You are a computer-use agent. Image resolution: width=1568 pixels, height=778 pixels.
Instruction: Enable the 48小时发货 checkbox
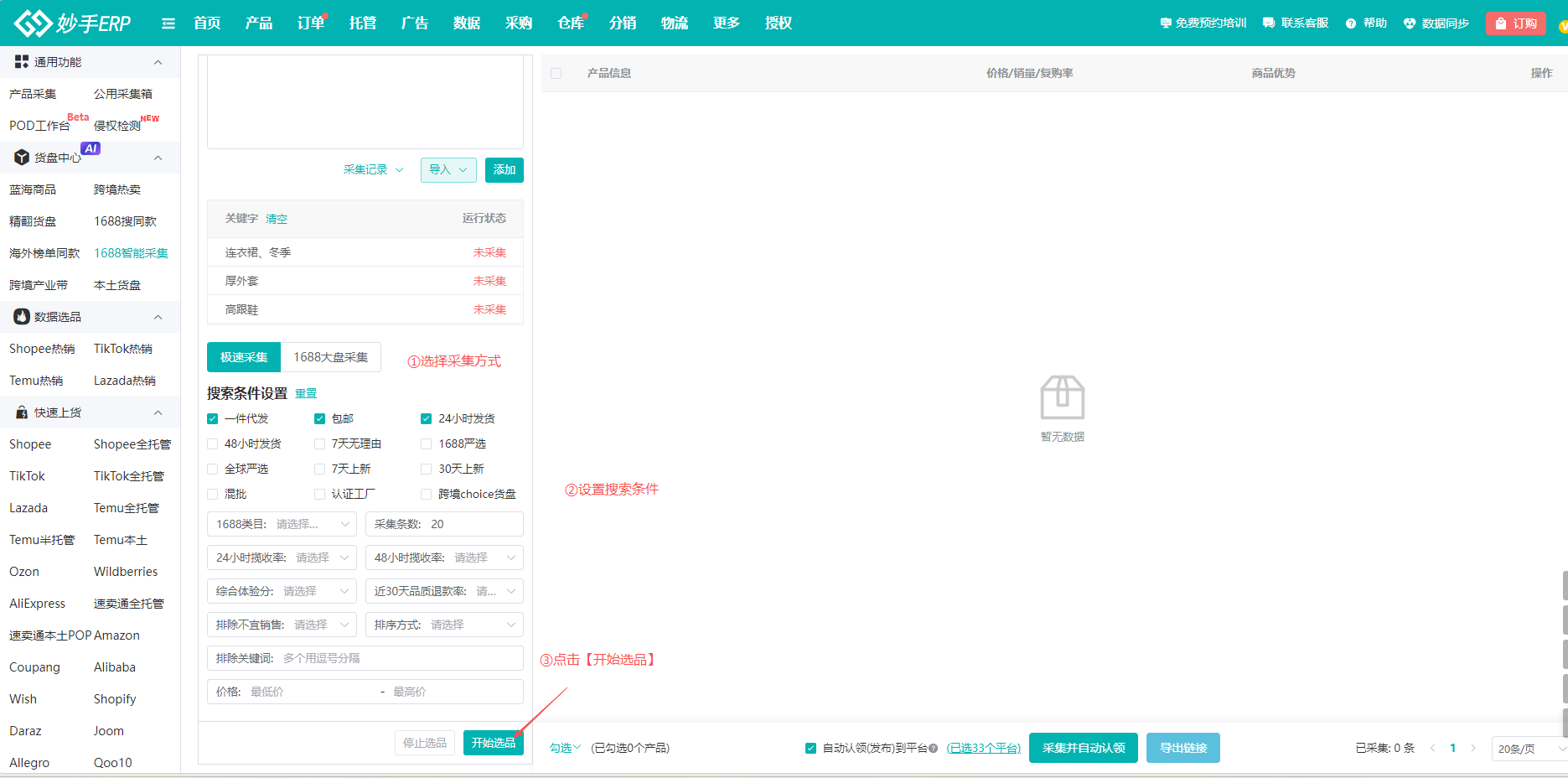(213, 443)
